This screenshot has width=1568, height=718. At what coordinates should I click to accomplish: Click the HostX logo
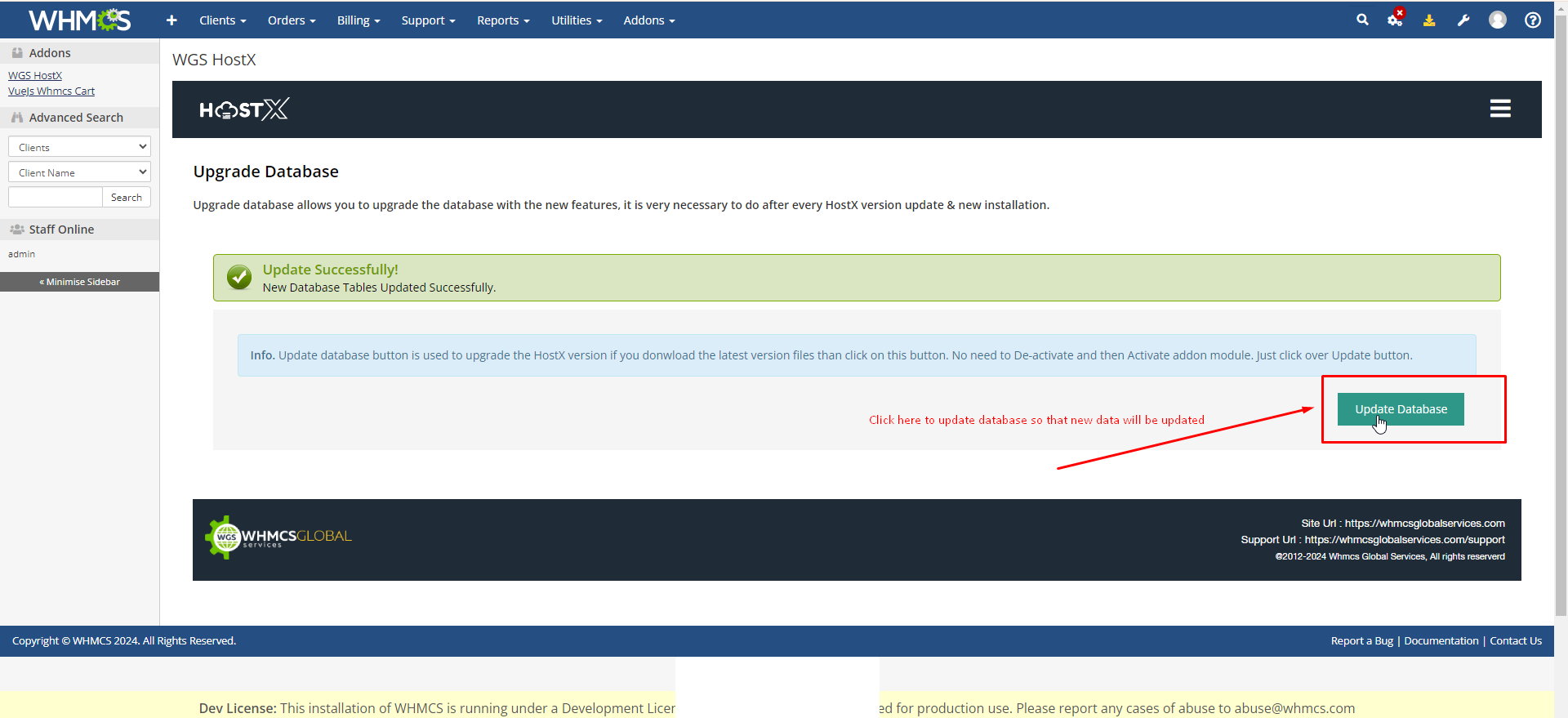click(244, 109)
